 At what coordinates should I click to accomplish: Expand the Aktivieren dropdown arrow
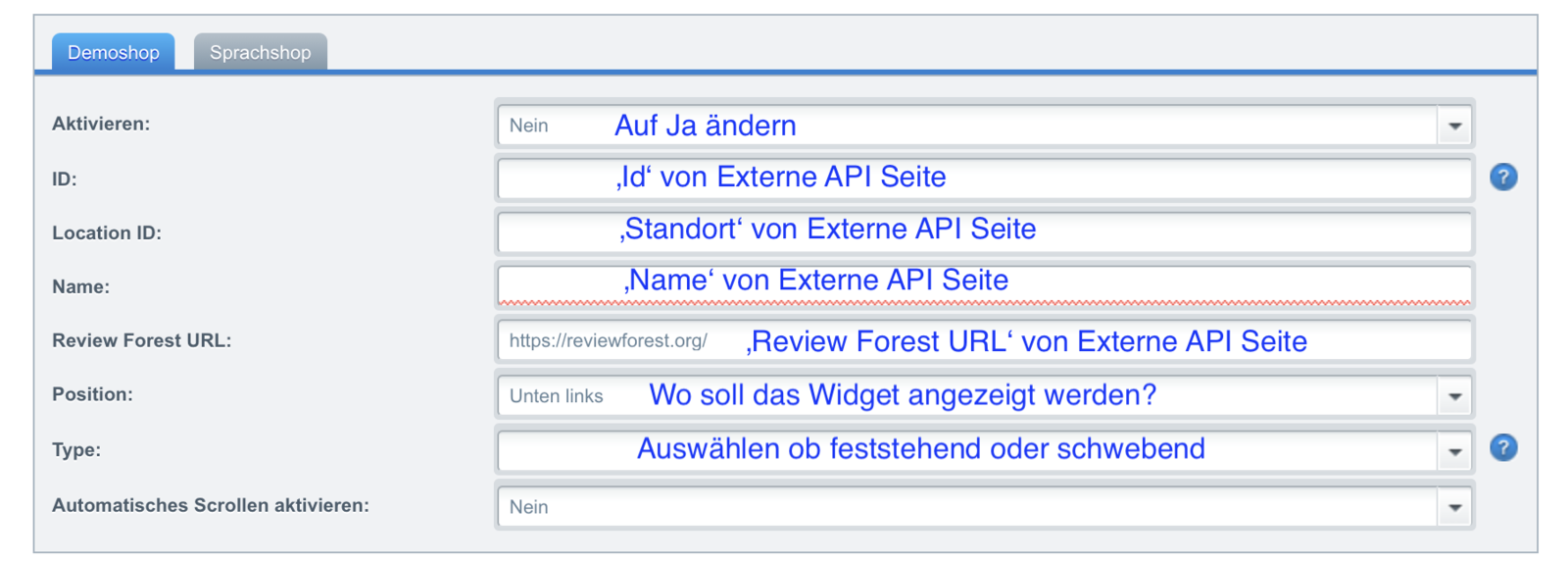pyautogui.click(x=1454, y=126)
